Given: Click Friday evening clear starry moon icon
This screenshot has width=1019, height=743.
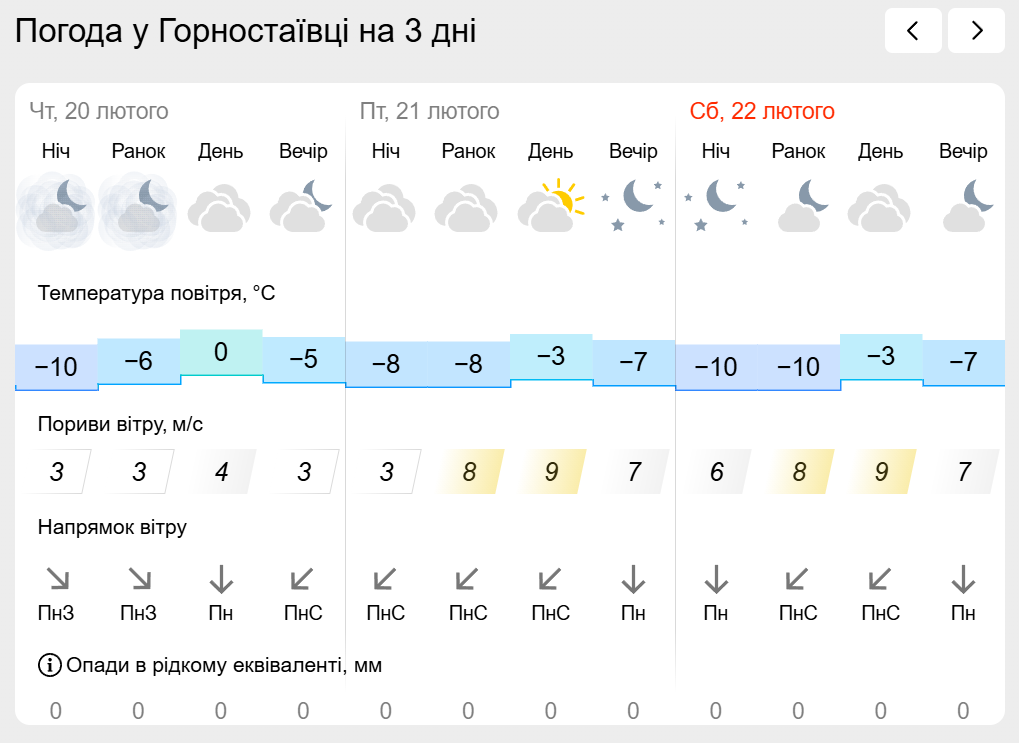Looking at the screenshot, I should [x=633, y=205].
